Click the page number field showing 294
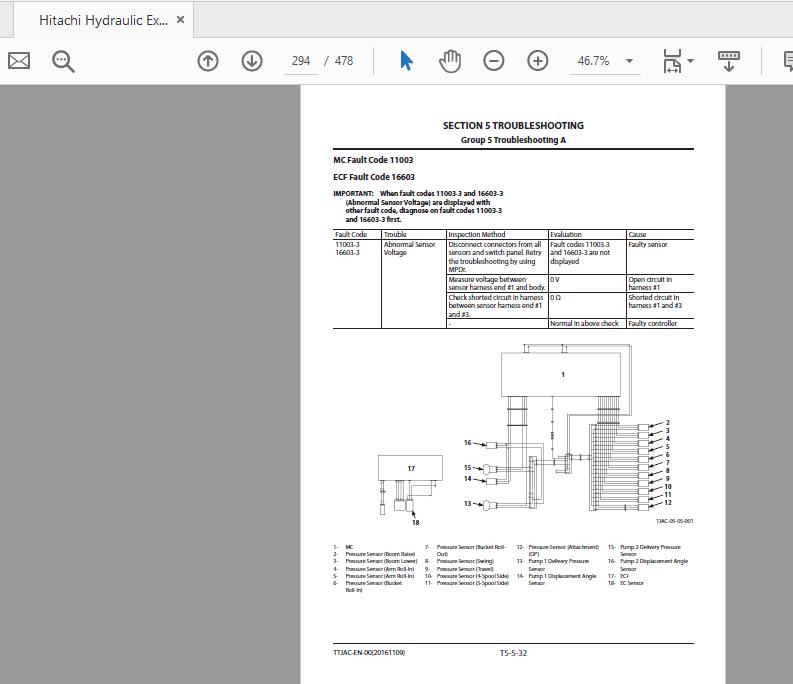The width and height of the screenshot is (793, 684). pyautogui.click(x=301, y=61)
